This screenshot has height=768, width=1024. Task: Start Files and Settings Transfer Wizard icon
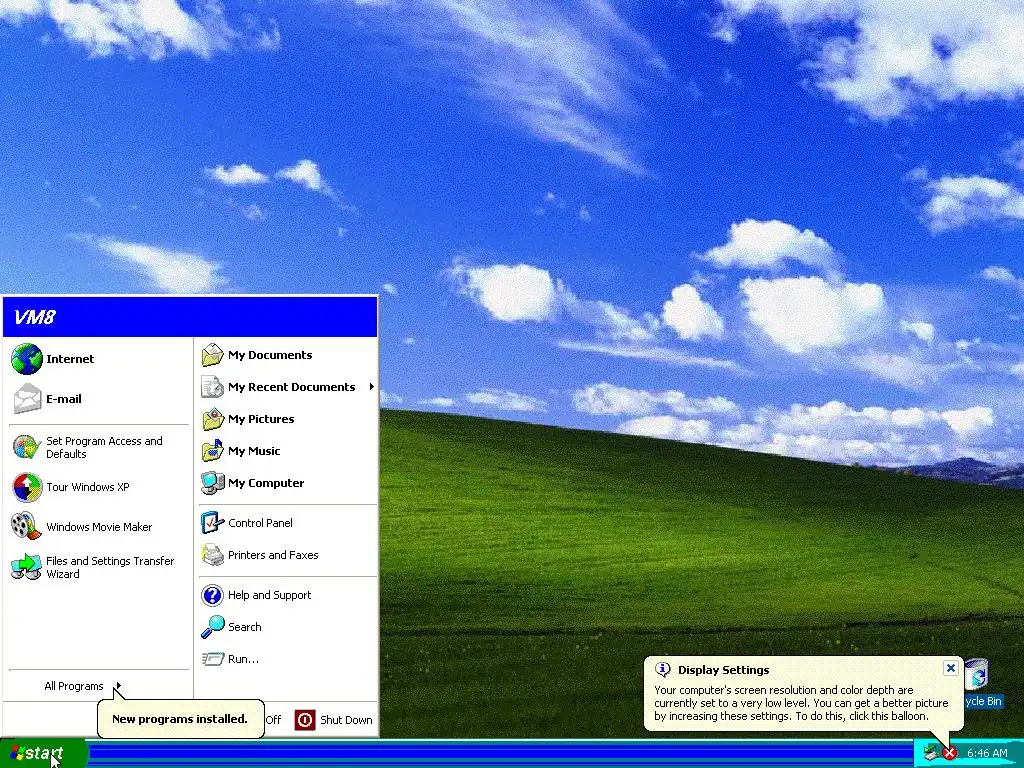(26, 567)
